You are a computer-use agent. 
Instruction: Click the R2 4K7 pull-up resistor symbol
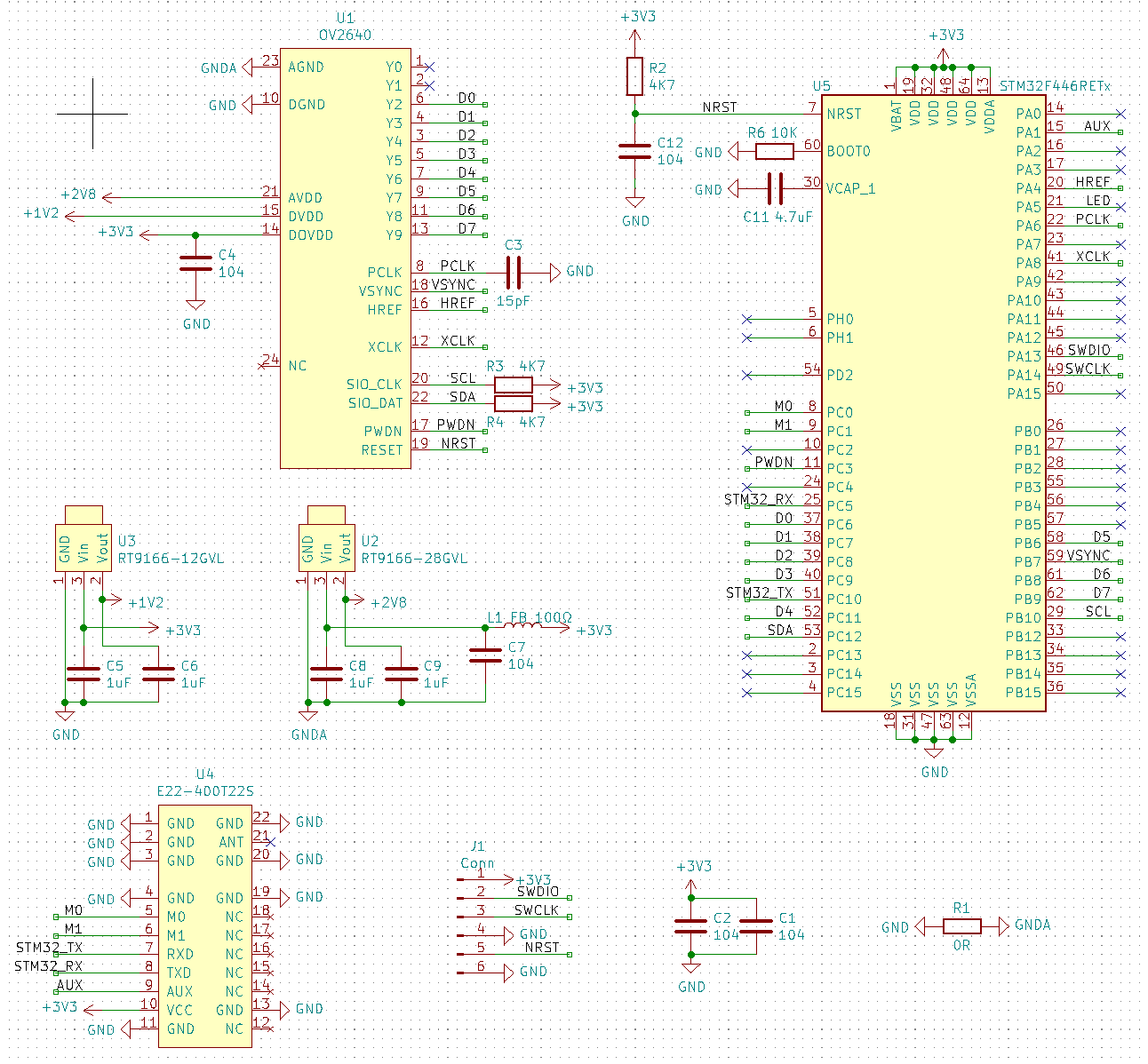pyautogui.click(x=634, y=76)
